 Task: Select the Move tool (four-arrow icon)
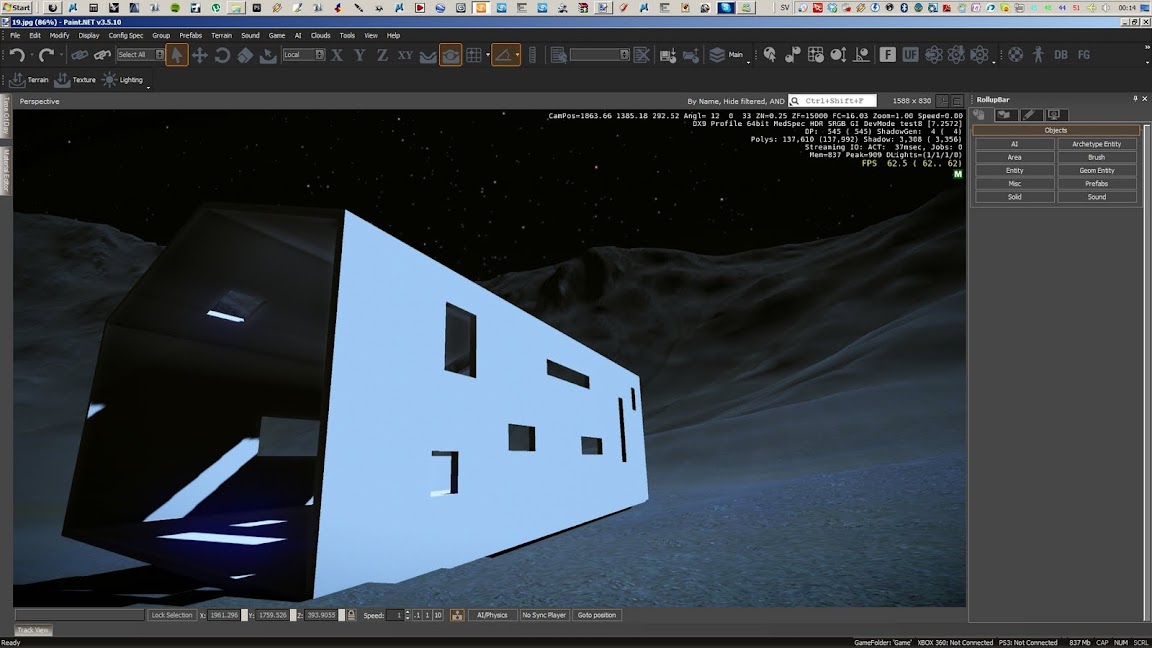[199, 55]
